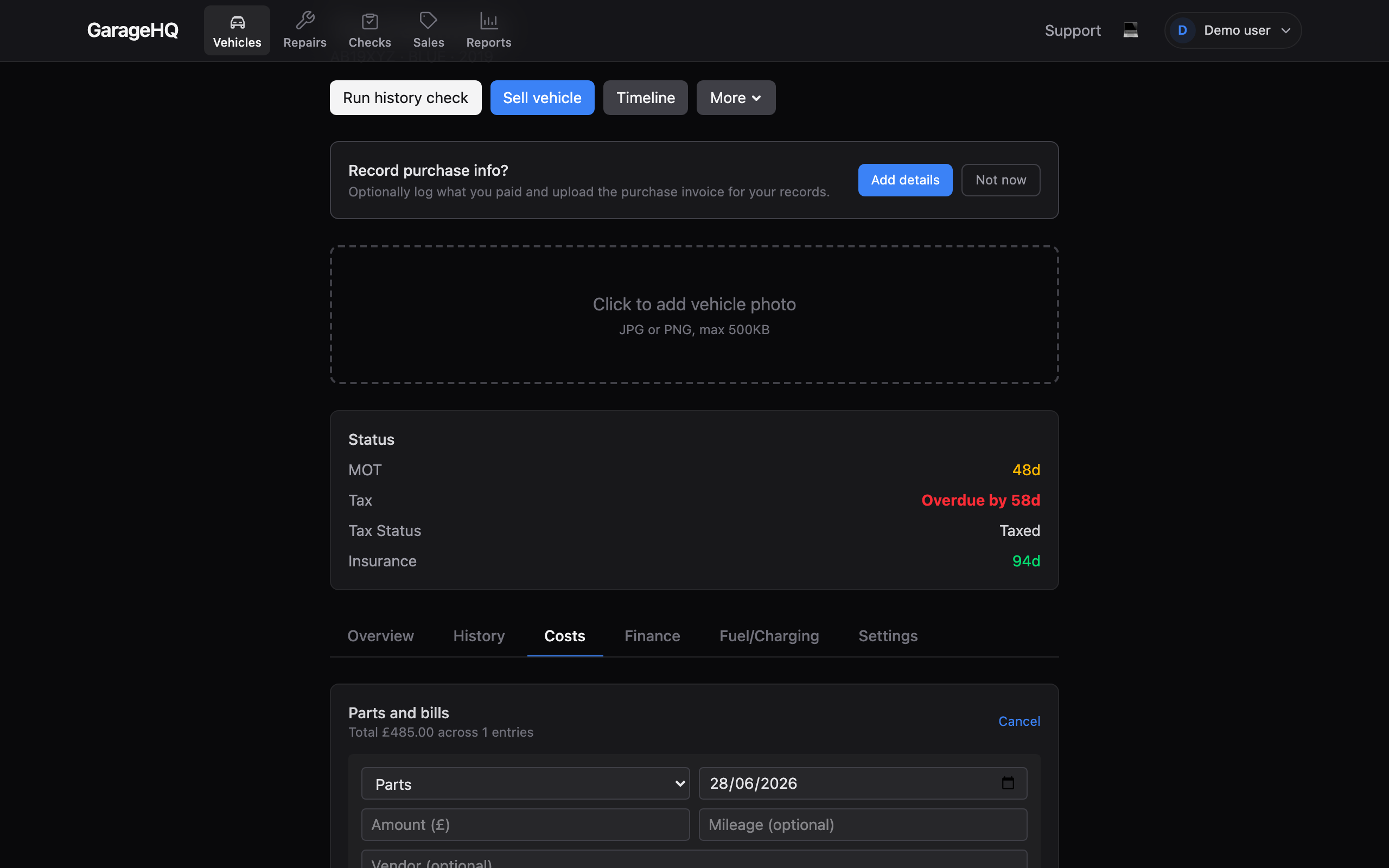Expand the Demo user menu

pos(1232,30)
